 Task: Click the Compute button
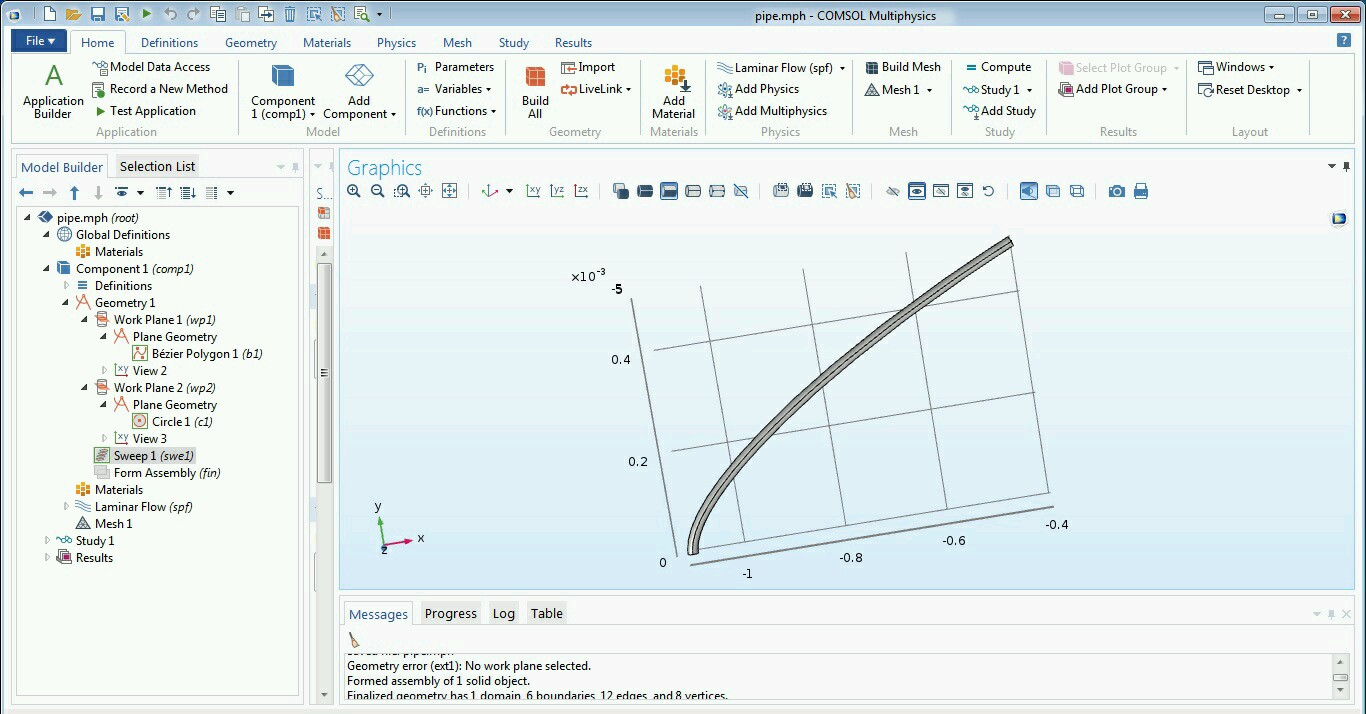click(997, 67)
